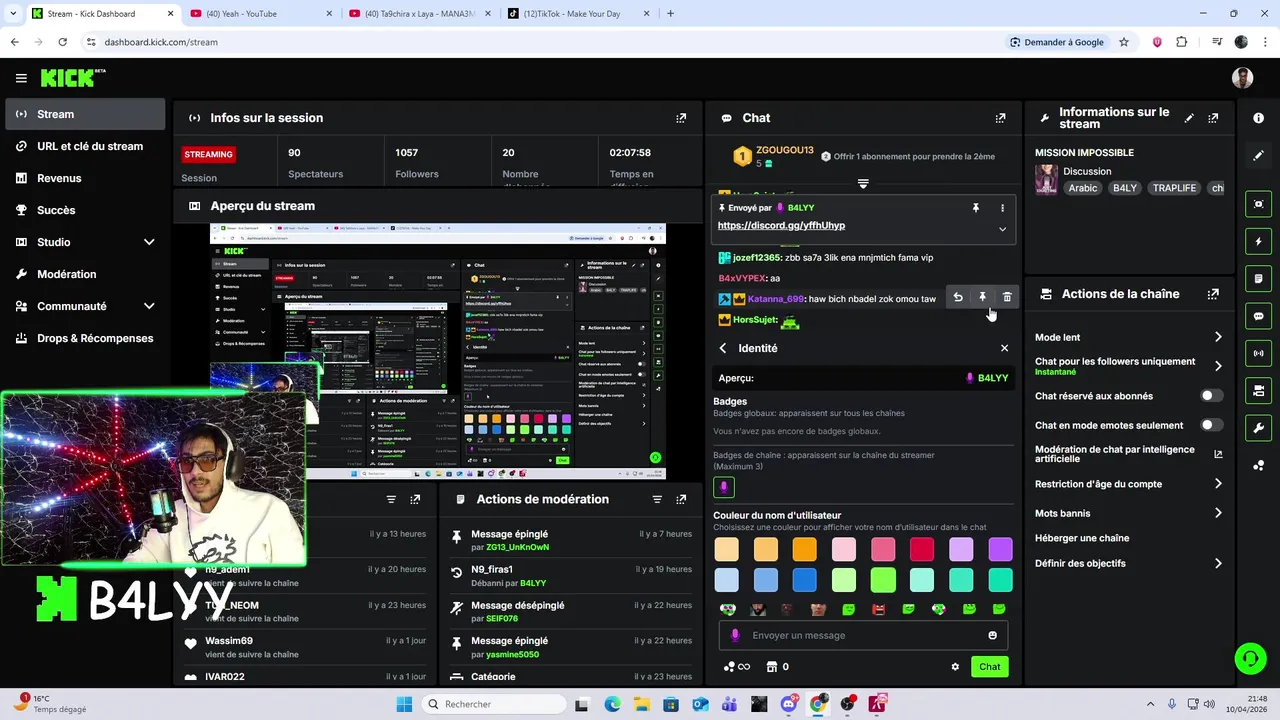Open chat settings gear icon
The image size is (1280, 720).
click(x=955, y=667)
